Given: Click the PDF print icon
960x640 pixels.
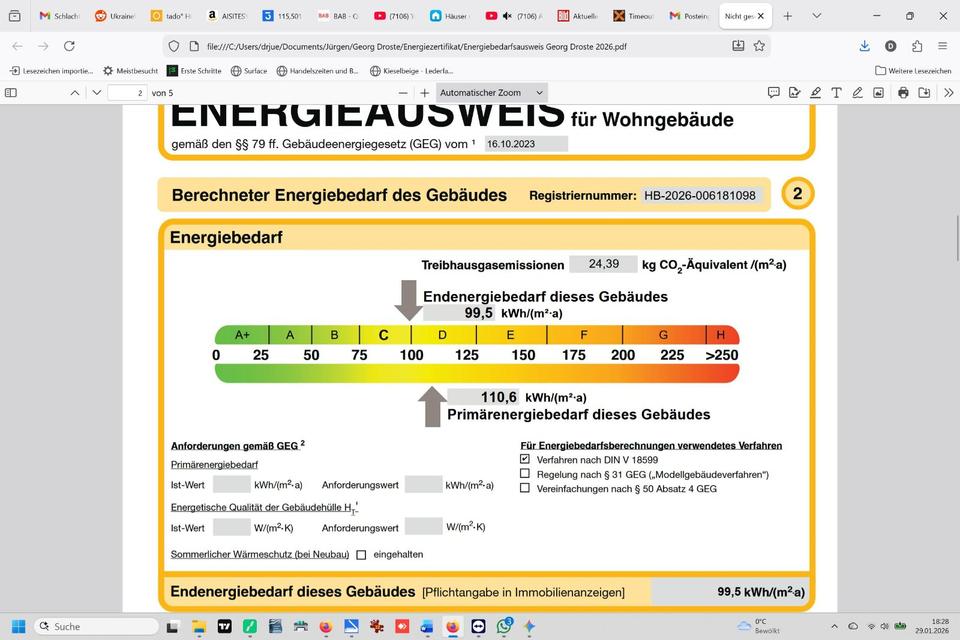Looking at the screenshot, I should click(903, 92).
